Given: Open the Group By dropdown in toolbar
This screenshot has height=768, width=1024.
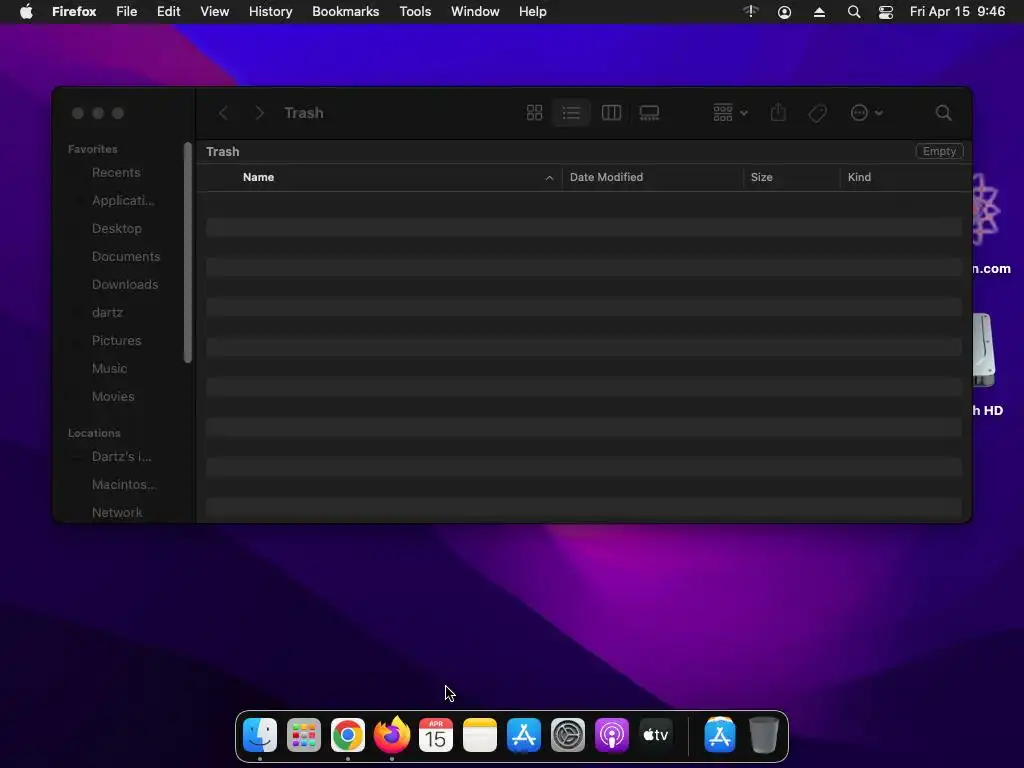Looking at the screenshot, I should click(730, 113).
